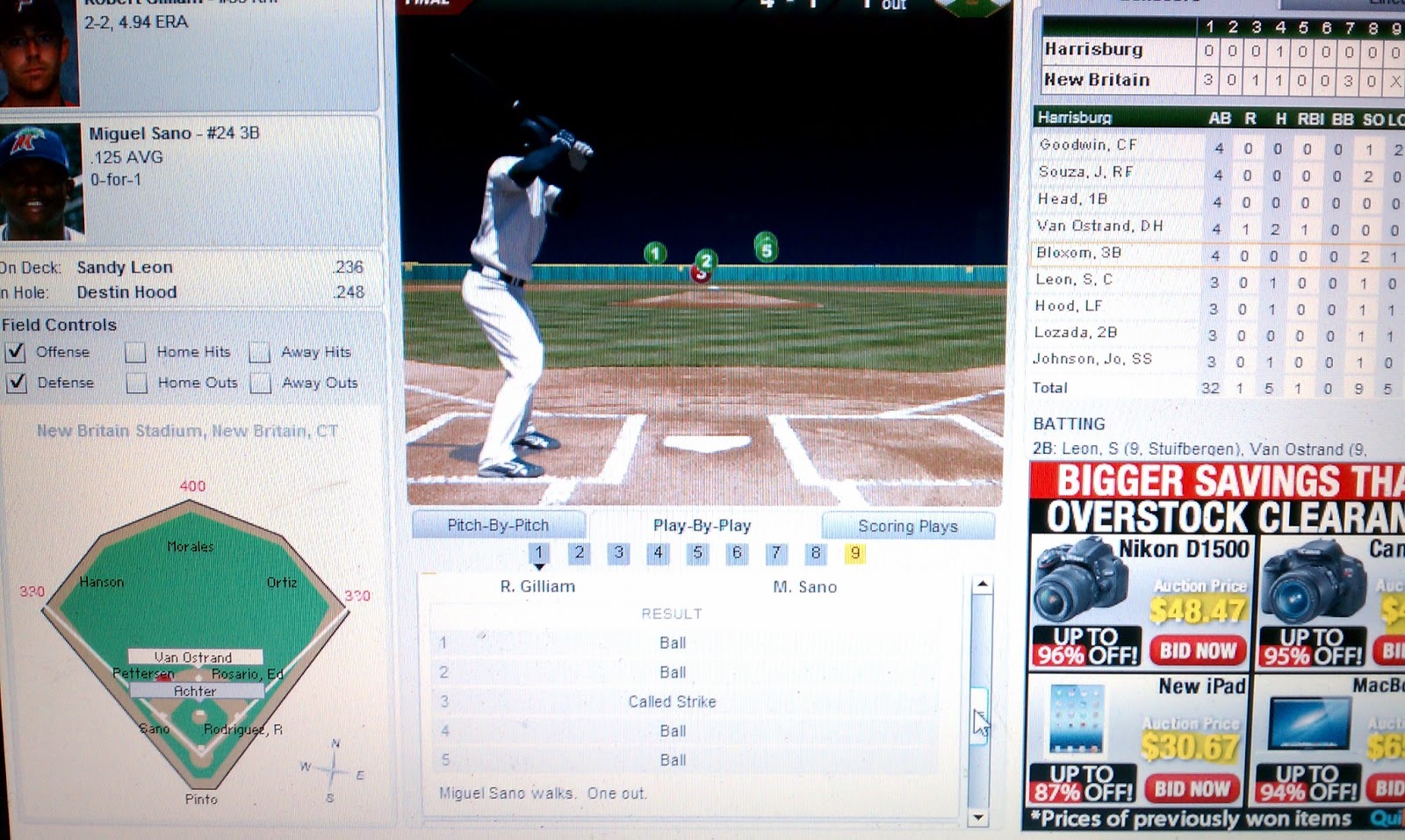The width and height of the screenshot is (1405, 840).
Task: Click the pitch list scrollbar down arrow
Action: pyautogui.click(x=979, y=818)
